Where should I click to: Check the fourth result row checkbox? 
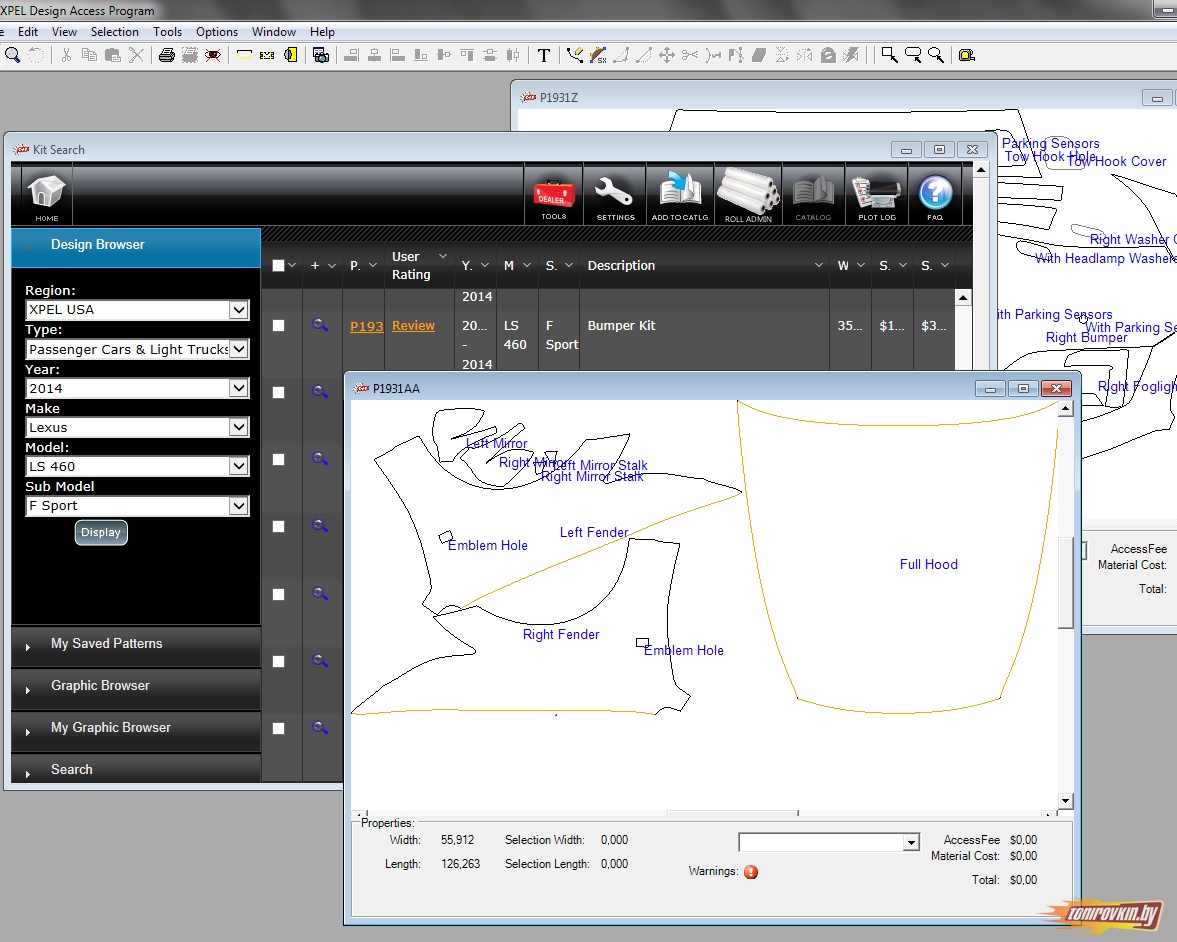point(278,526)
